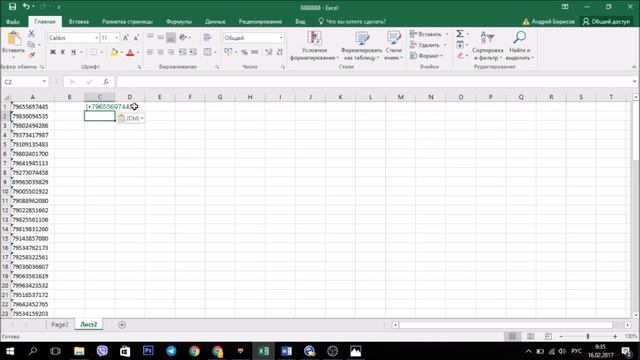Open Стили ячеек cell styles dropdown
This screenshot has width=640, height=360.
pyautogui.click(x=393, y=46)
